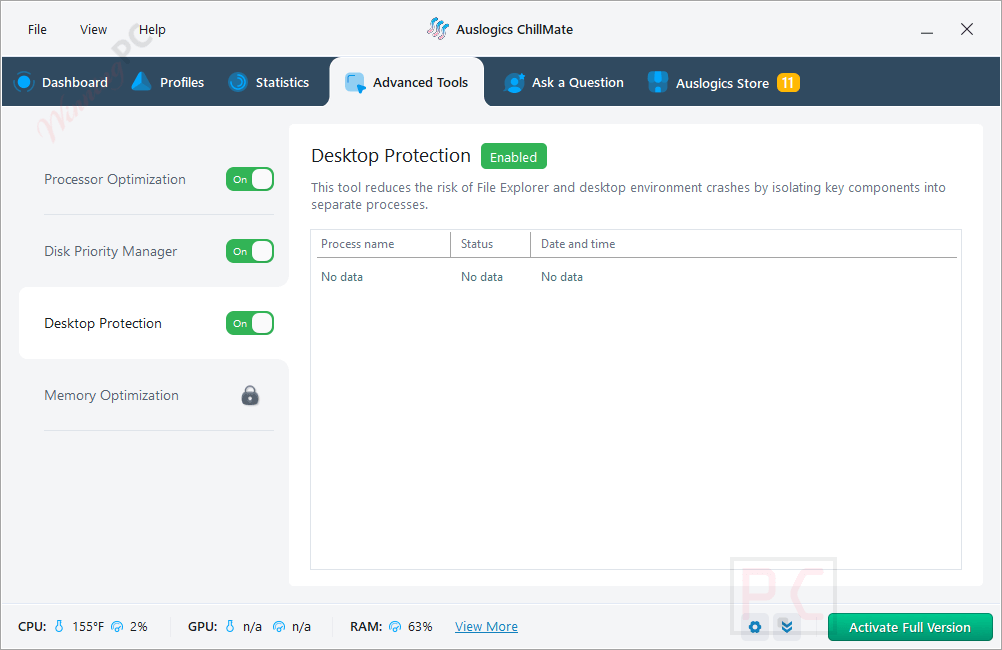
Task: Click the RAM usage gauge icon
Action: click(x=395, y=626)
